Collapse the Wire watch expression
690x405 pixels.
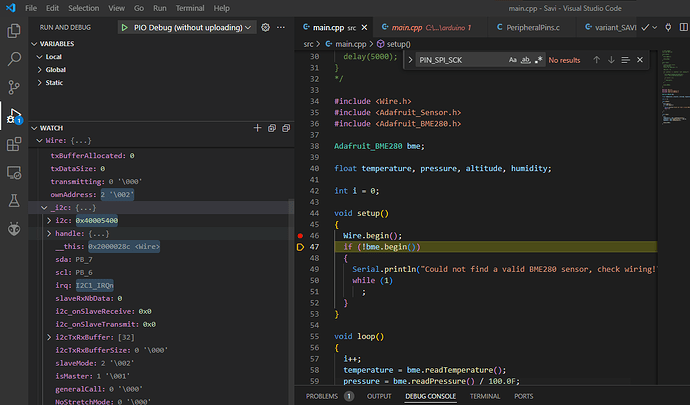pyautogui.click(x=40, y=141)
